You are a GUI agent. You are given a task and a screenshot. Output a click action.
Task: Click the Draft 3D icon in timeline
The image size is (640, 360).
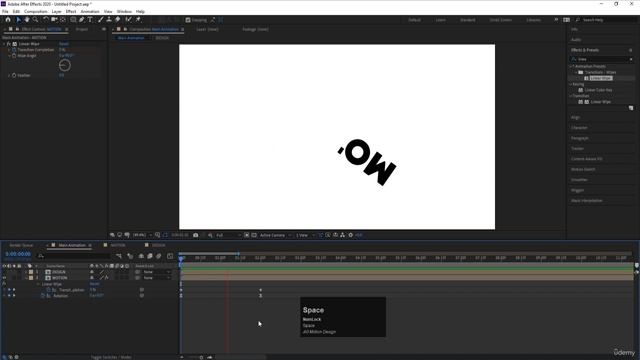click(130, 256)
